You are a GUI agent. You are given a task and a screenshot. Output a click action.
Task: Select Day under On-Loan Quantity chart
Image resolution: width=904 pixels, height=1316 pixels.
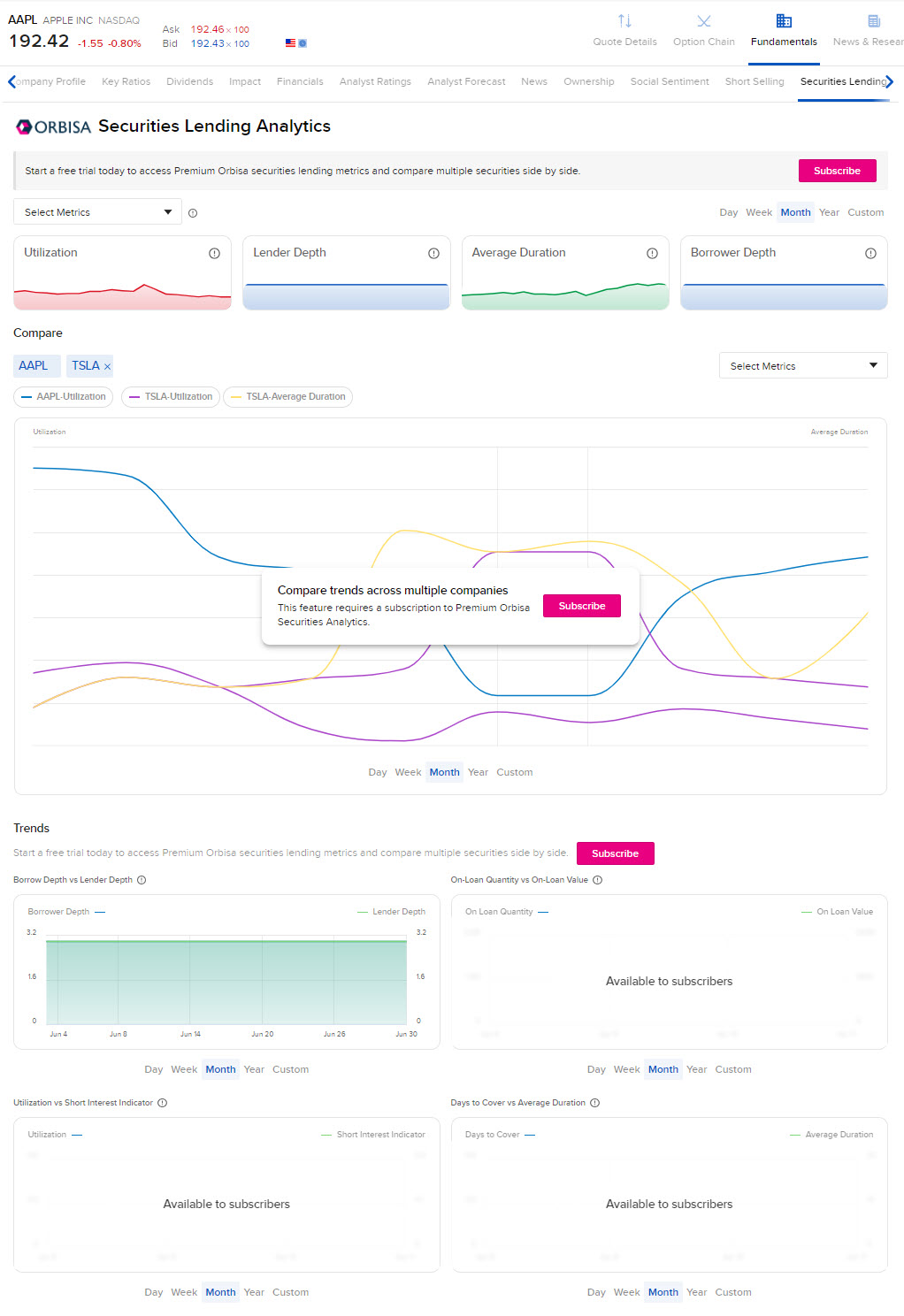(597, 1069)
